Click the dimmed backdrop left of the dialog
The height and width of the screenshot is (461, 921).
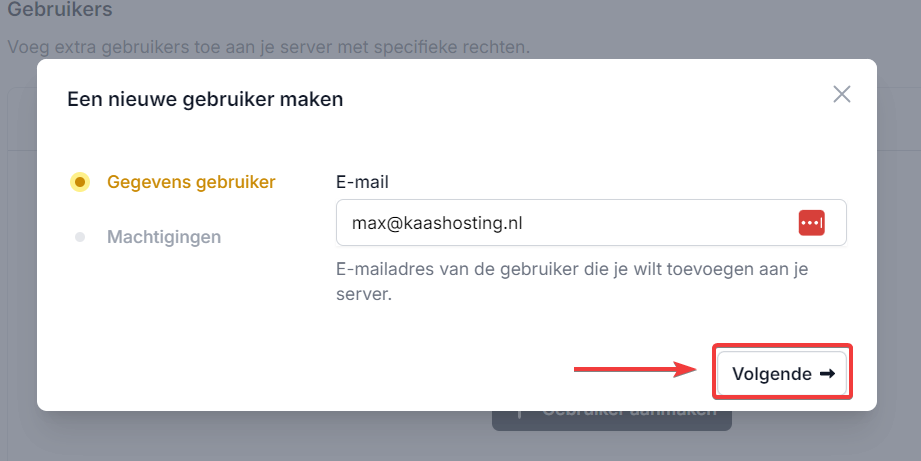[x=18, y=250]
